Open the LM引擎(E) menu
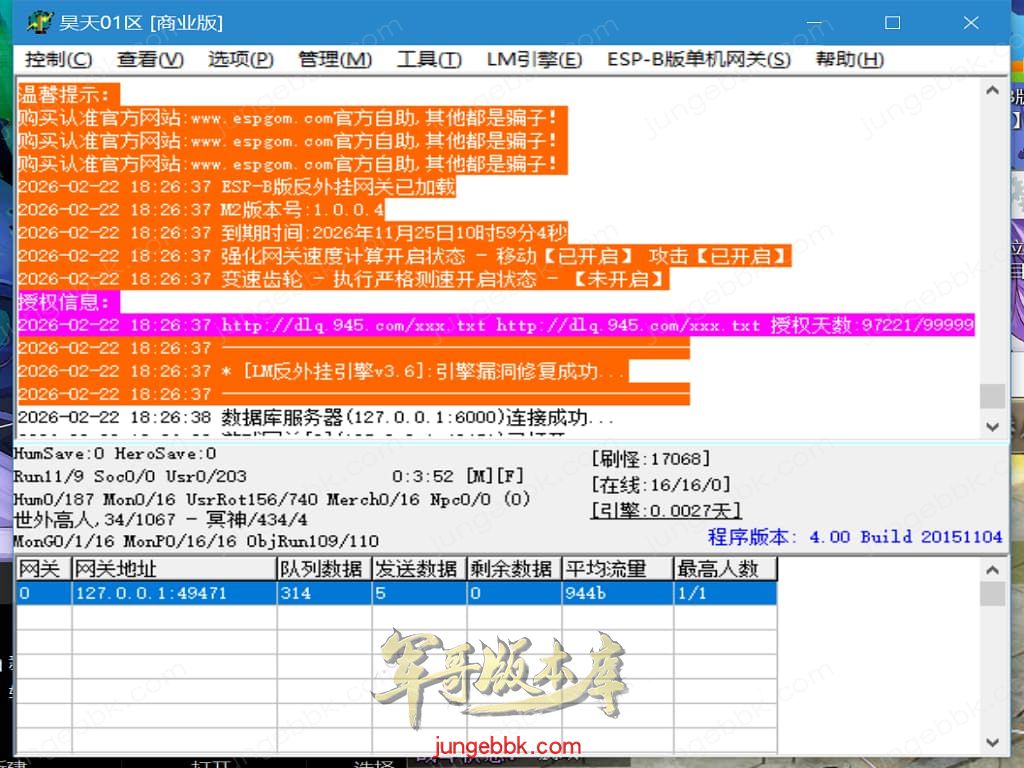1024x768 pixels. pos(534,60)
